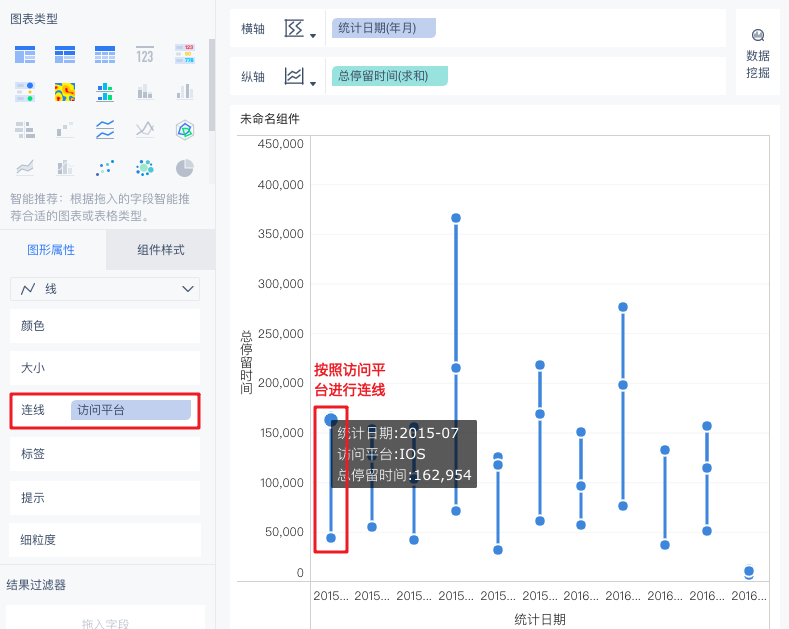Click the 结果过滤器 section label
The height and width of the screenshot is (629, 789).
click(x=36, y=585)
